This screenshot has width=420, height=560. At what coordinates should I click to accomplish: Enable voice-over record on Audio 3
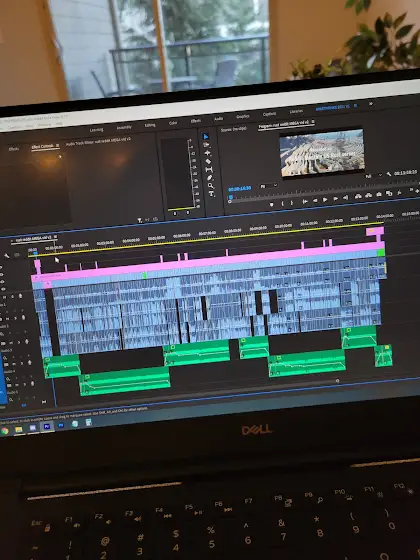27,341
